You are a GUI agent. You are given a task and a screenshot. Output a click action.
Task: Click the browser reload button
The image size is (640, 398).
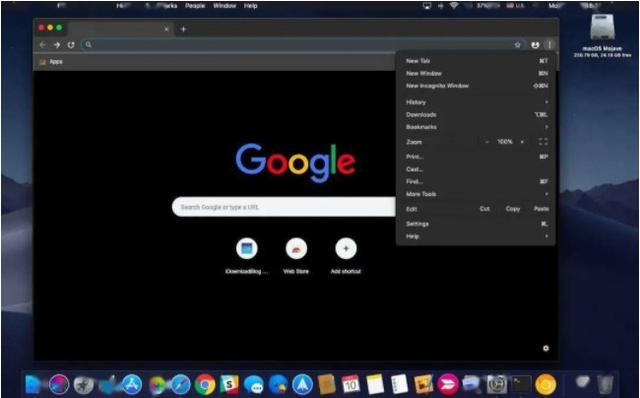71,45
